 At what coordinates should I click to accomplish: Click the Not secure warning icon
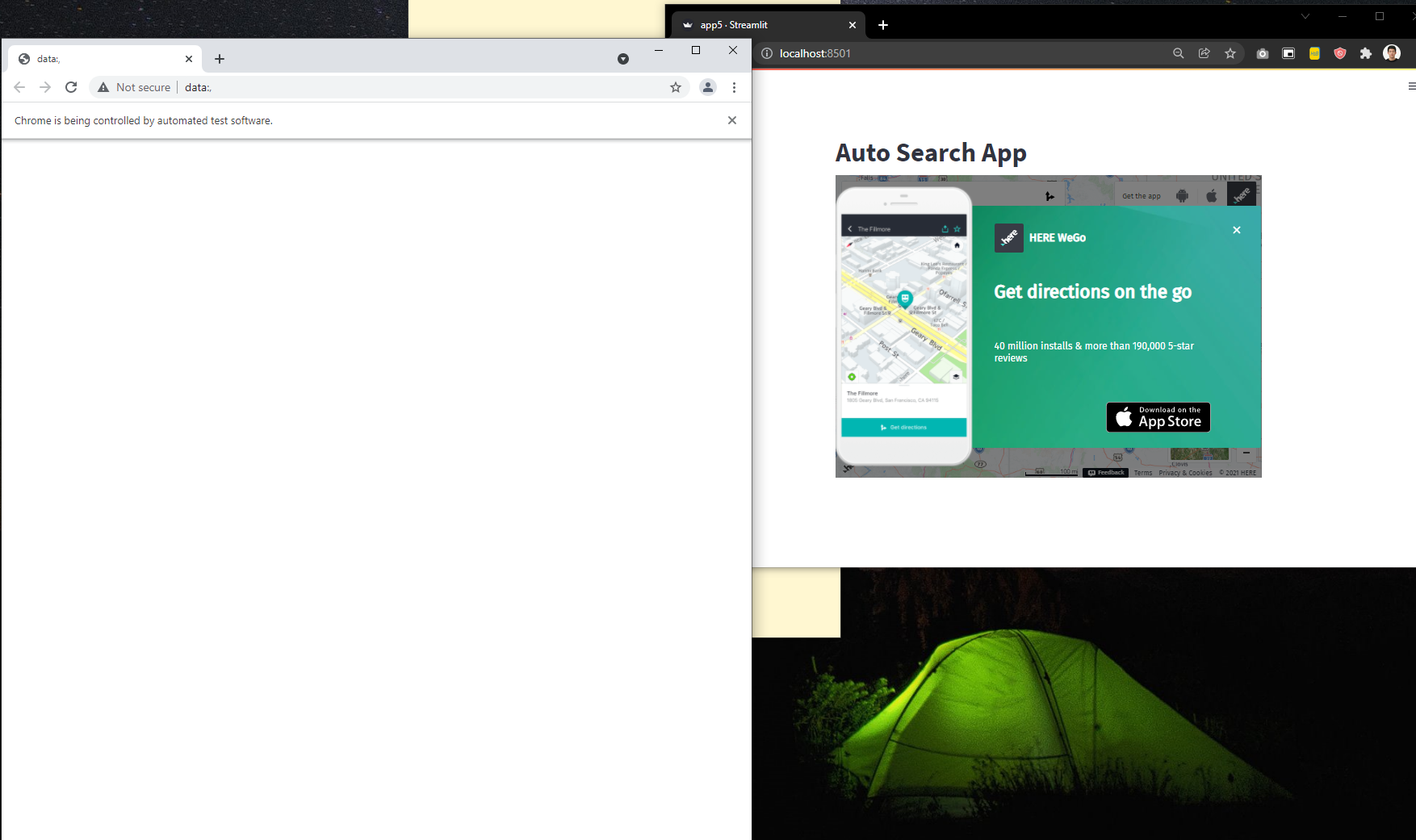coord(103,87)
